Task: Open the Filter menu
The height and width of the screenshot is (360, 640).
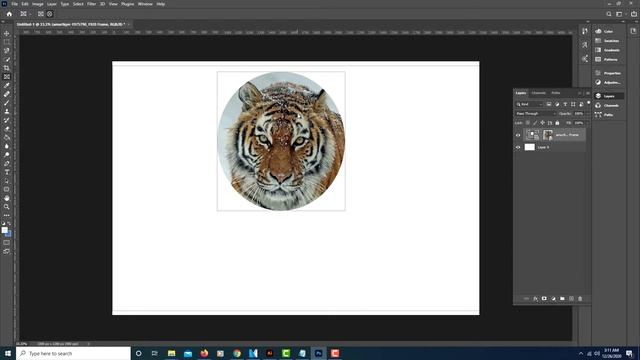Action: (x=91, y=4)
